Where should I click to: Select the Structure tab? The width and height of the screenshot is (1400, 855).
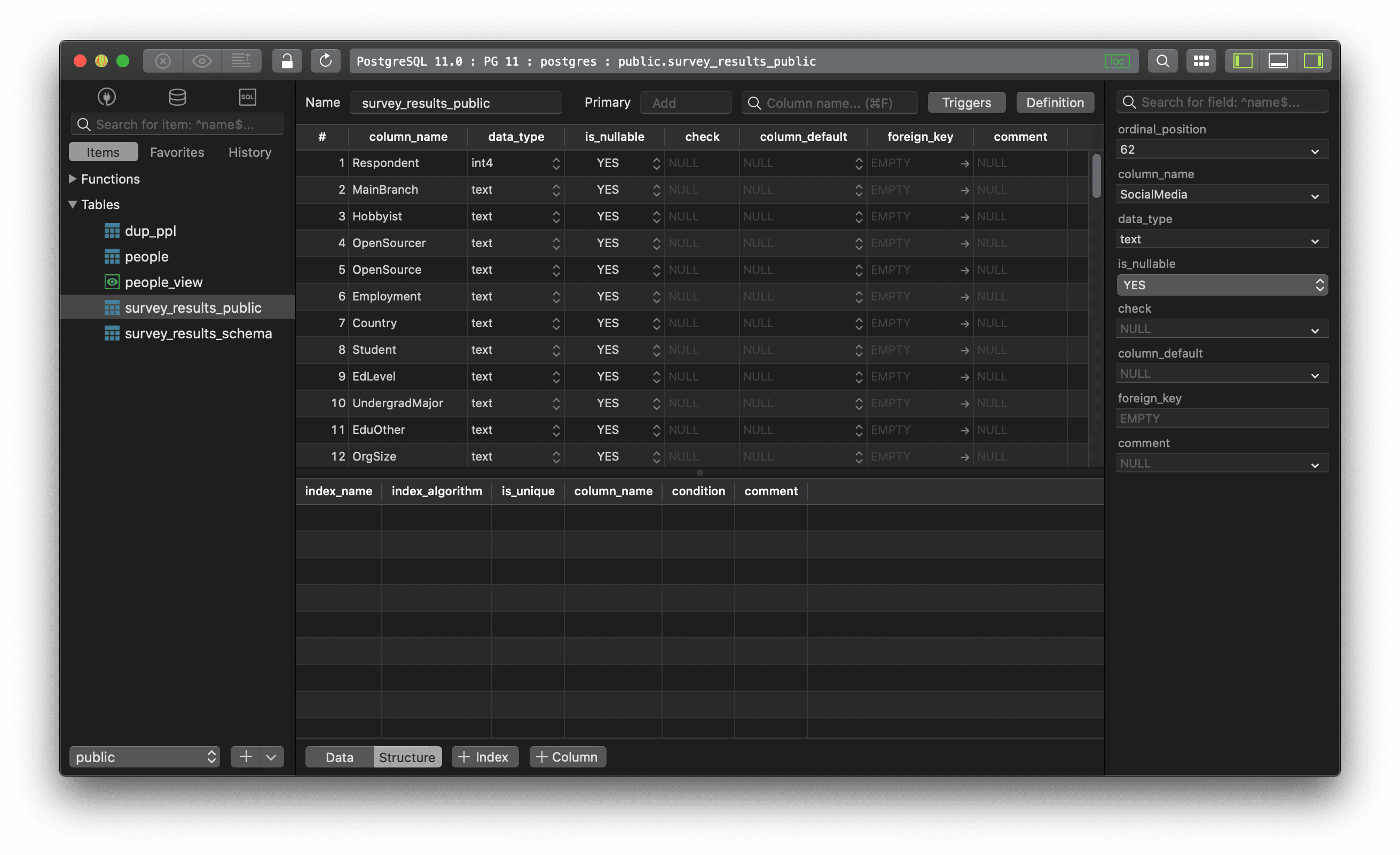point(407,757)
